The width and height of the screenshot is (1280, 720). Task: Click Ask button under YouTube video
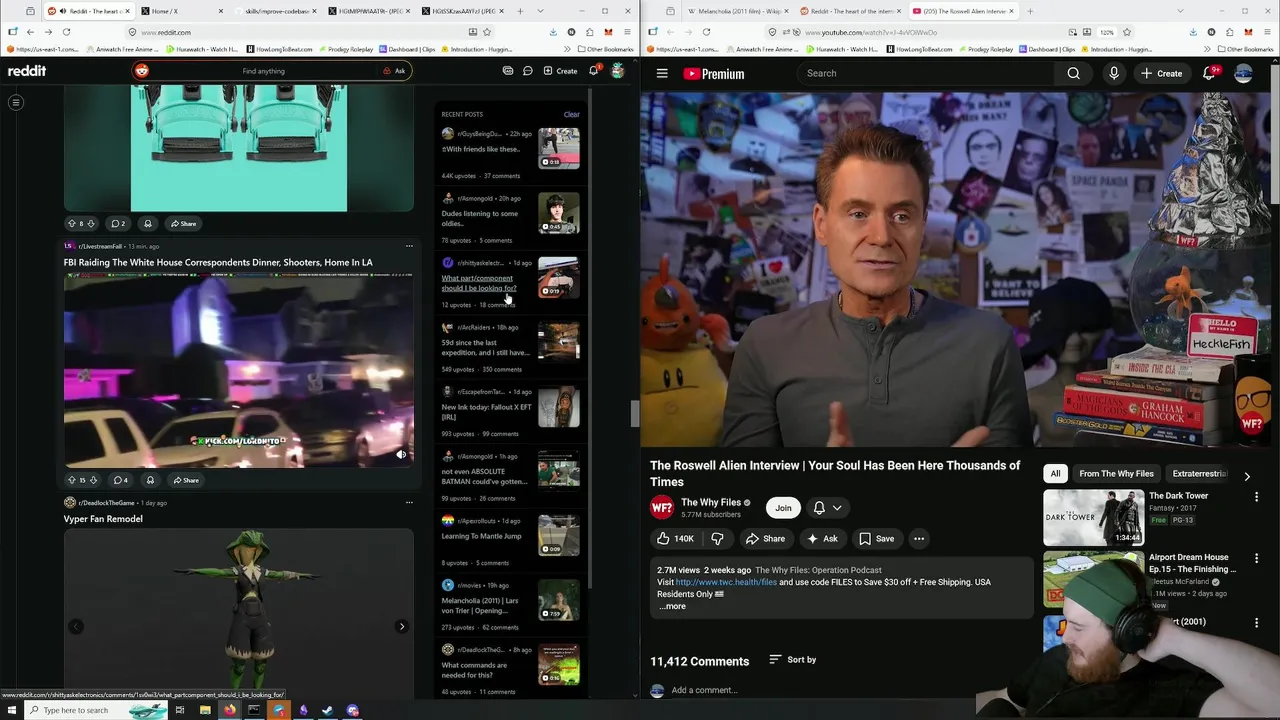[821, 538]
